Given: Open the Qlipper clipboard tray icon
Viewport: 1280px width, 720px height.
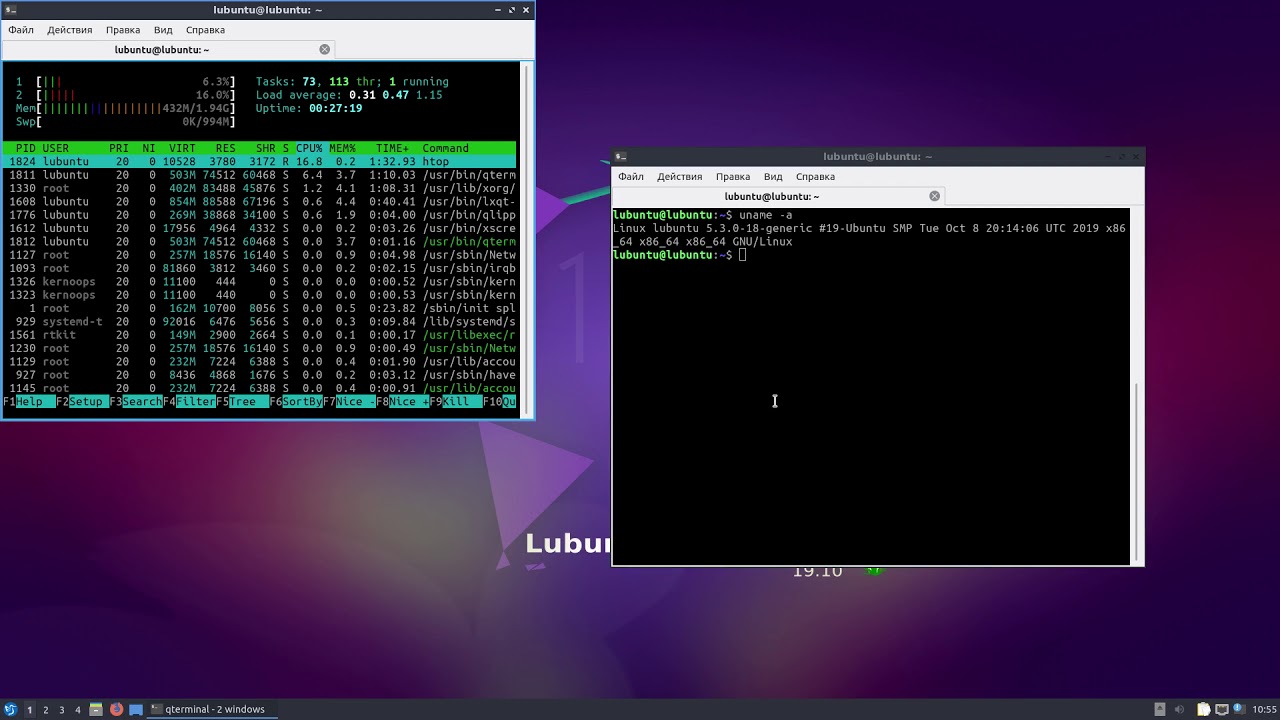Looking at the screenshot, I should point(1203,709).
